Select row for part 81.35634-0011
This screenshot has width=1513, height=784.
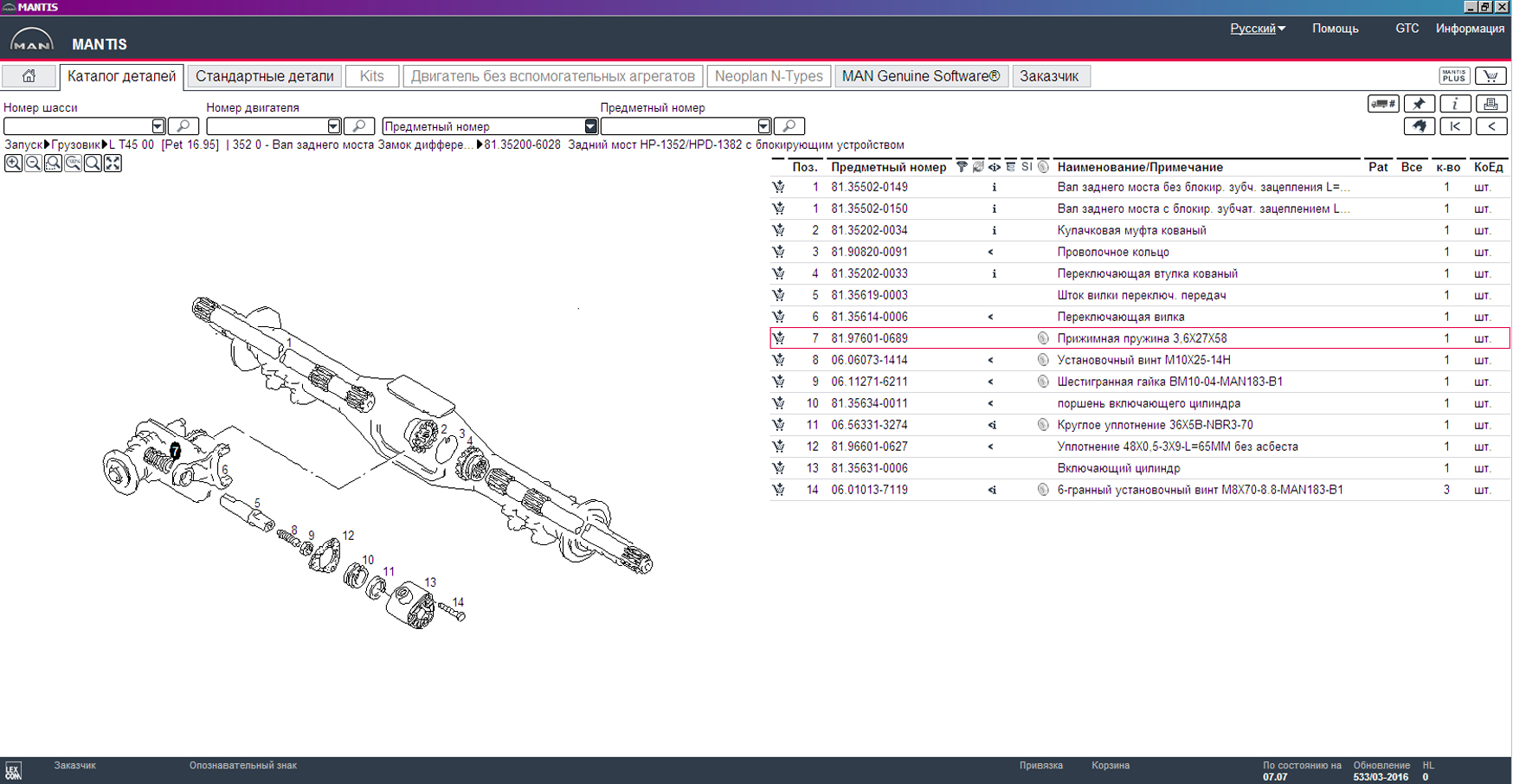tap(869, 403)
